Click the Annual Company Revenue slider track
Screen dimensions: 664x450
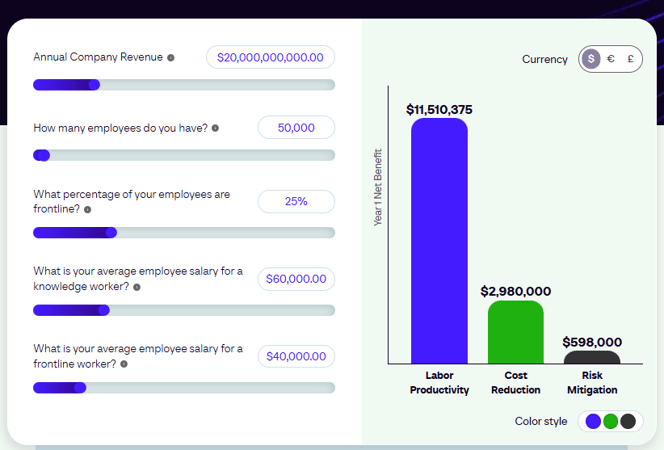click(x=184, y=85)
